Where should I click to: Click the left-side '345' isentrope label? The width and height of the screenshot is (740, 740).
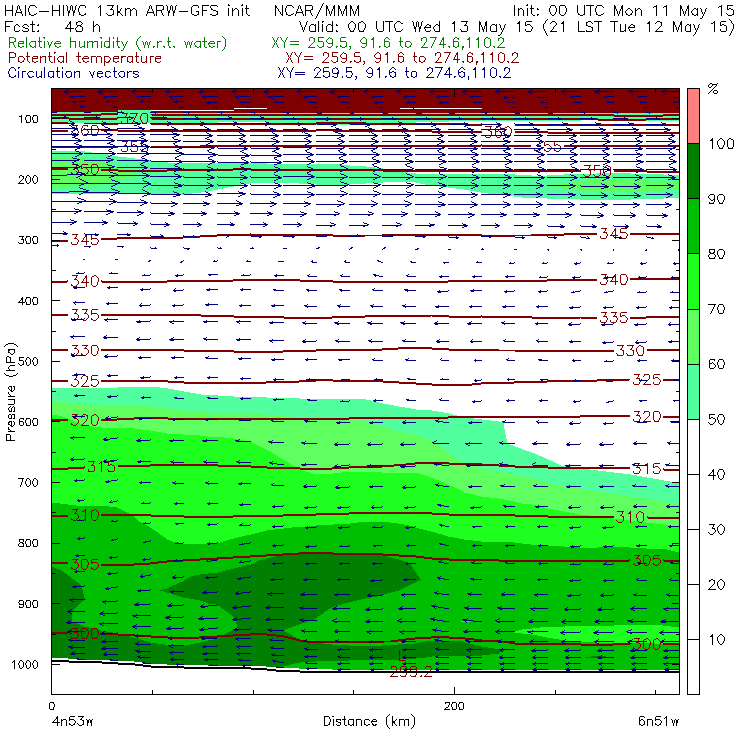tap(85, 240)
